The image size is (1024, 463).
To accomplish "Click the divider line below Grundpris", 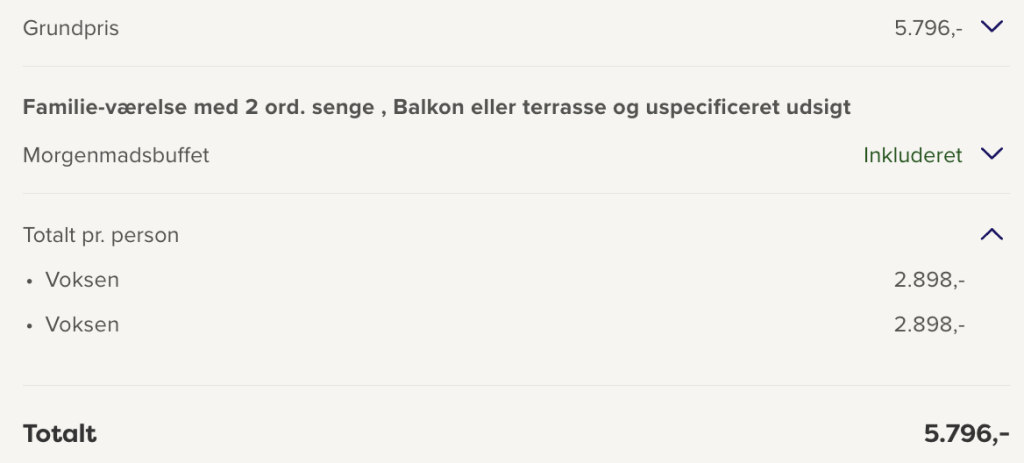I will point(512,66).
